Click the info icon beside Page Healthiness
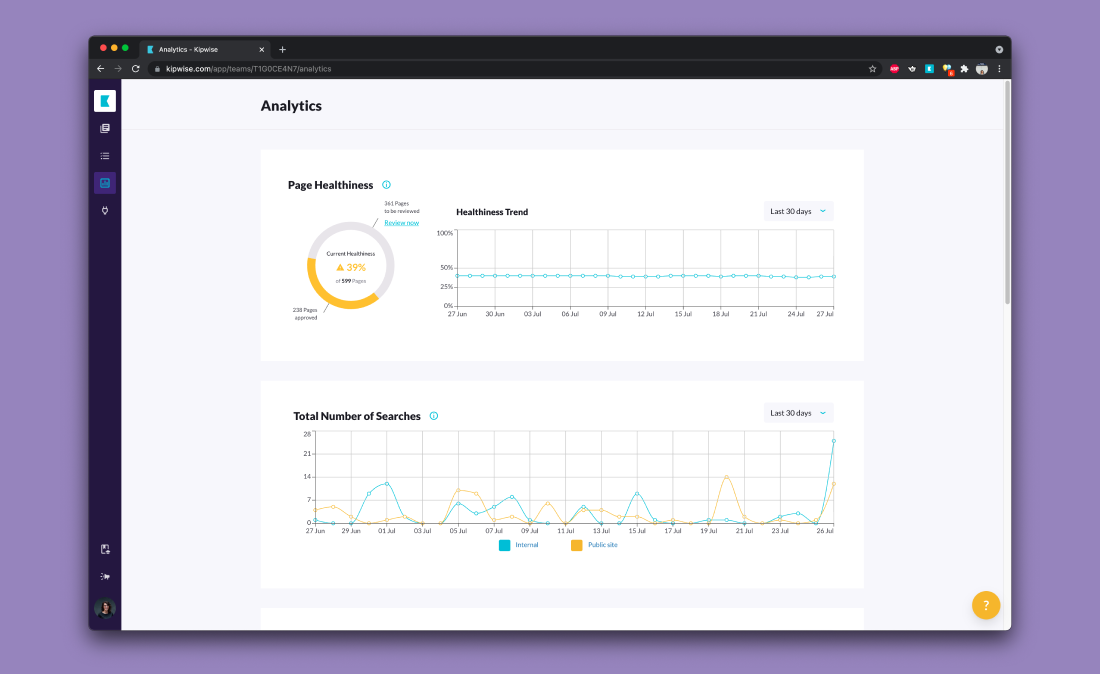The height and width of the screenshot is (674, 1100). pyautogui.click(x=386, y=185)
